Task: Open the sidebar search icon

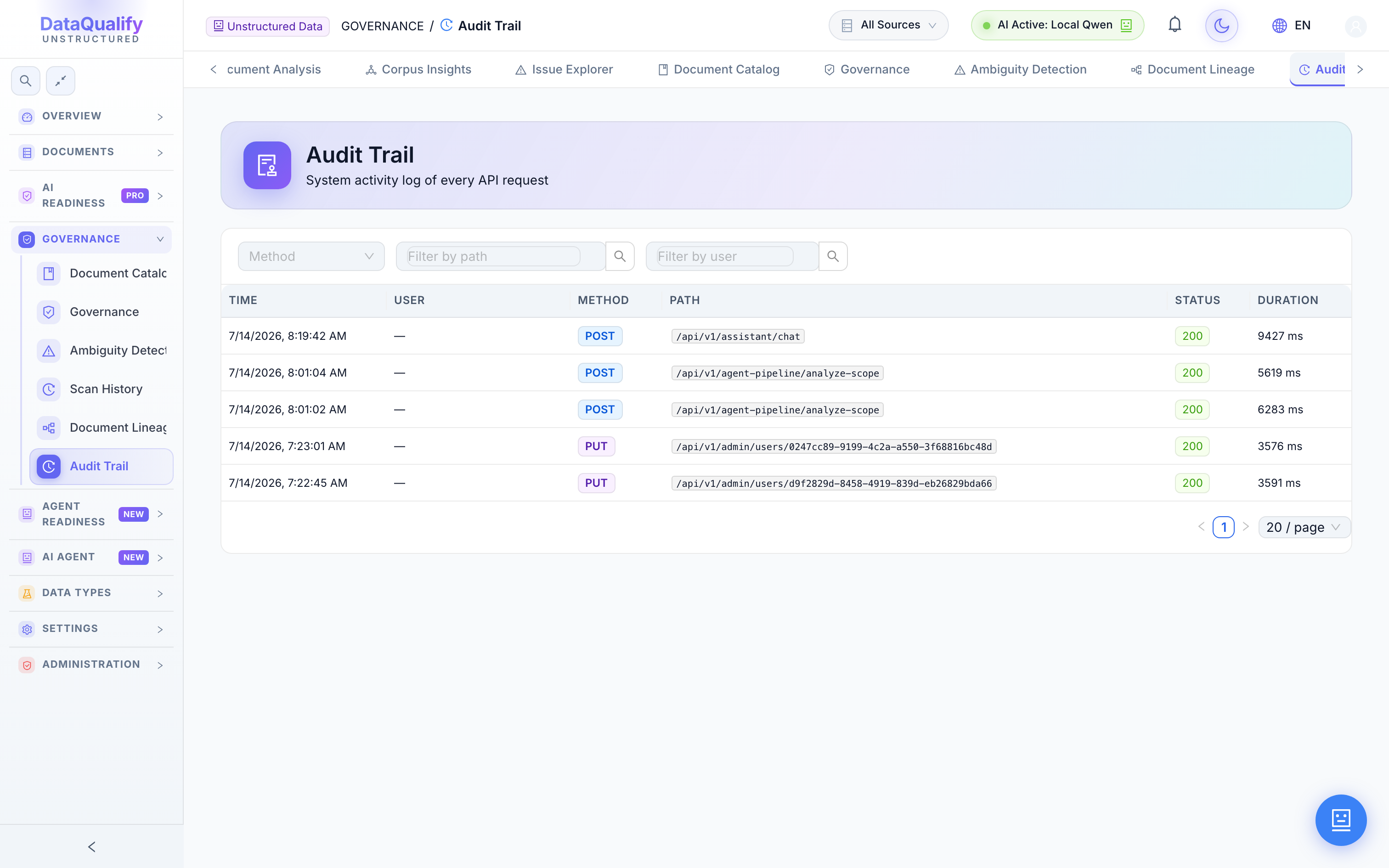Action: click(x=25, y=81)
